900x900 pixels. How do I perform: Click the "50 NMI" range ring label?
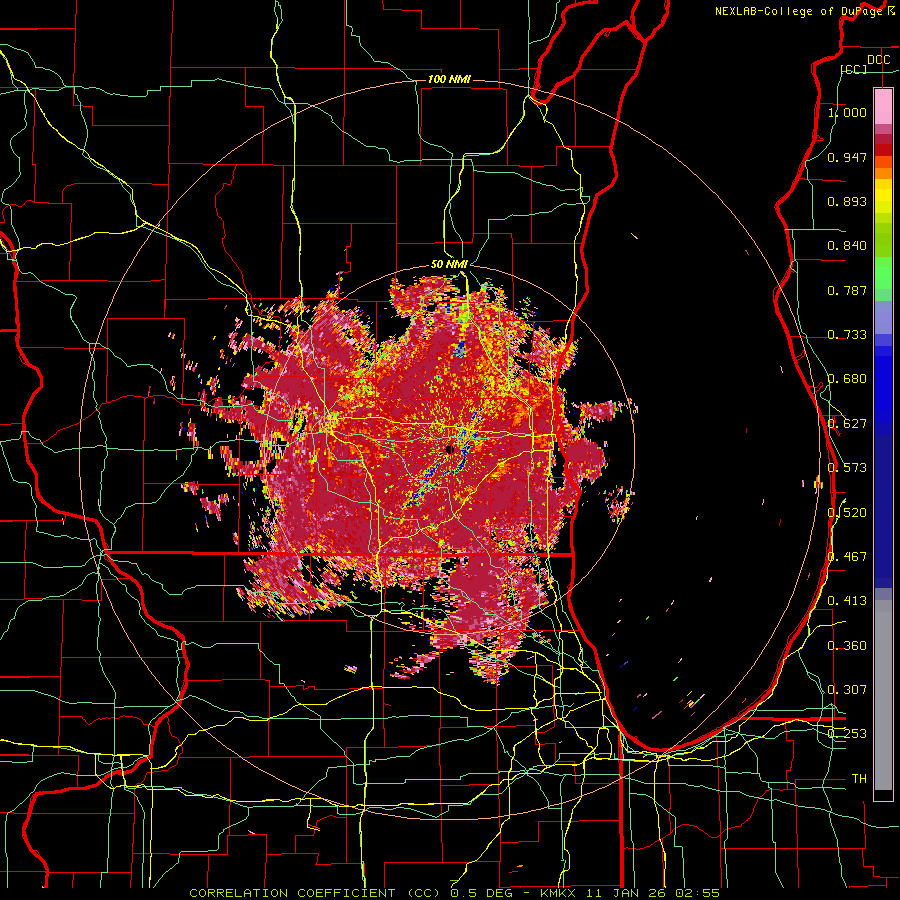(449, 265)
